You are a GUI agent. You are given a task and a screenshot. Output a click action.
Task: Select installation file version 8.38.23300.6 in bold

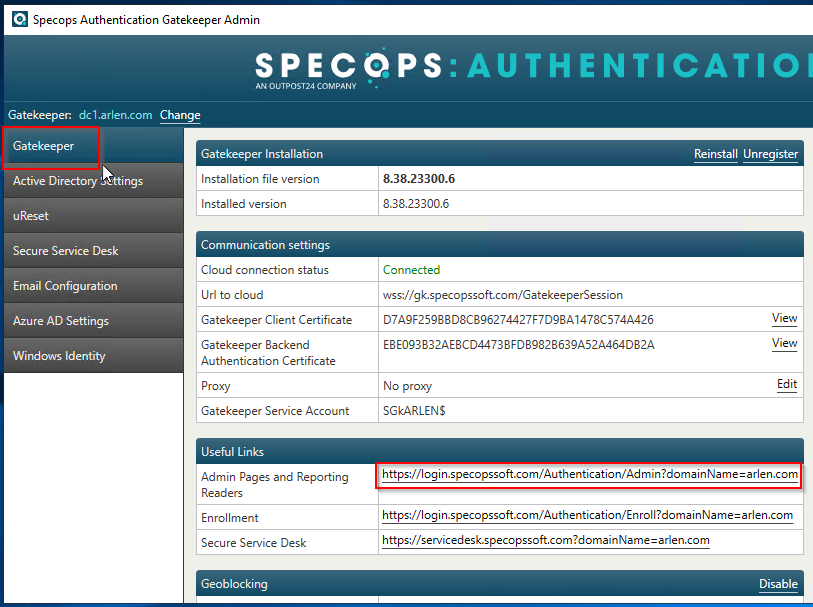(x=418, y=179)
